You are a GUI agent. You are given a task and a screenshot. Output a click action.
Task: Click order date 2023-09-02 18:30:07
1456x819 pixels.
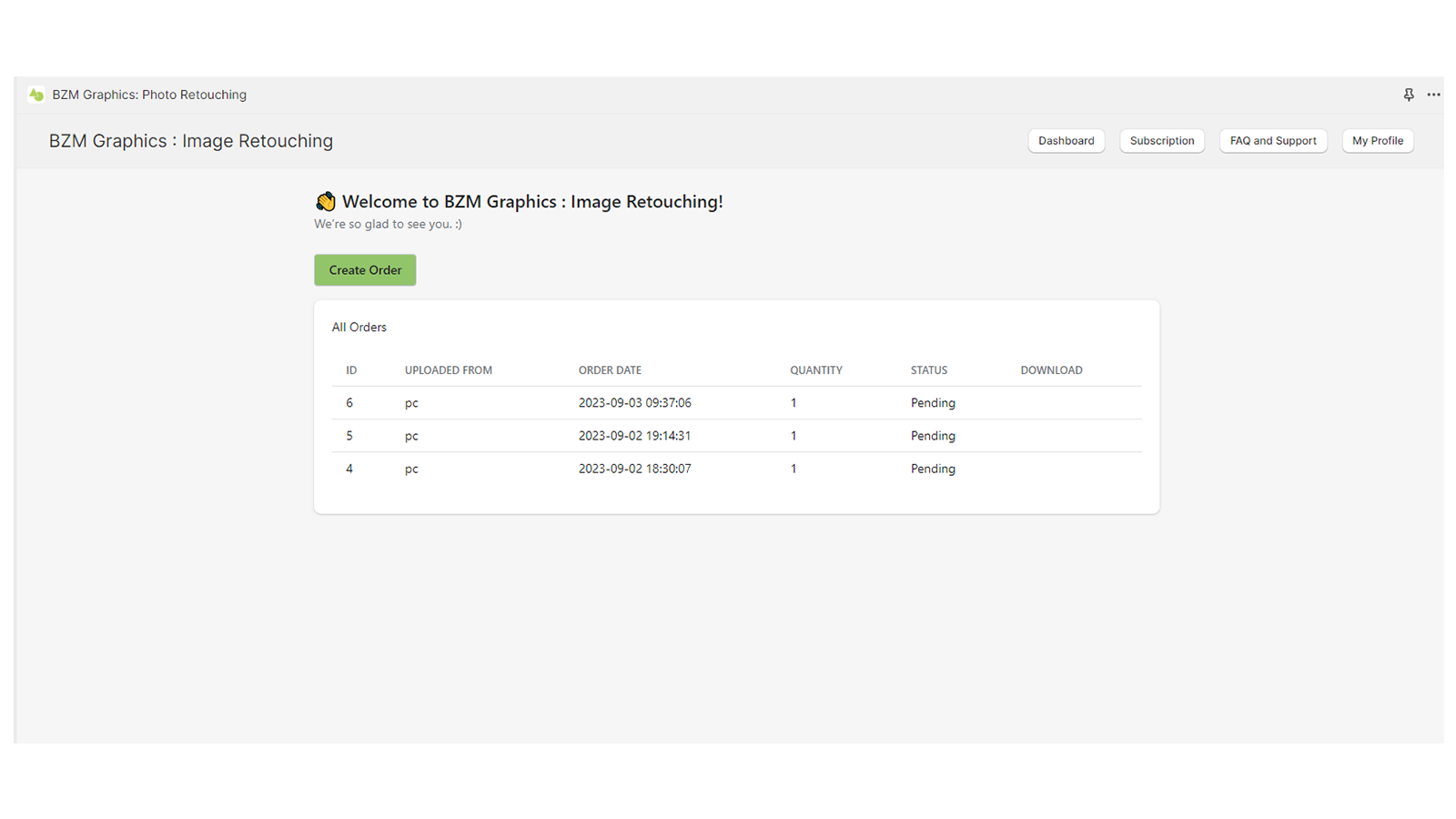pos(635,469)
